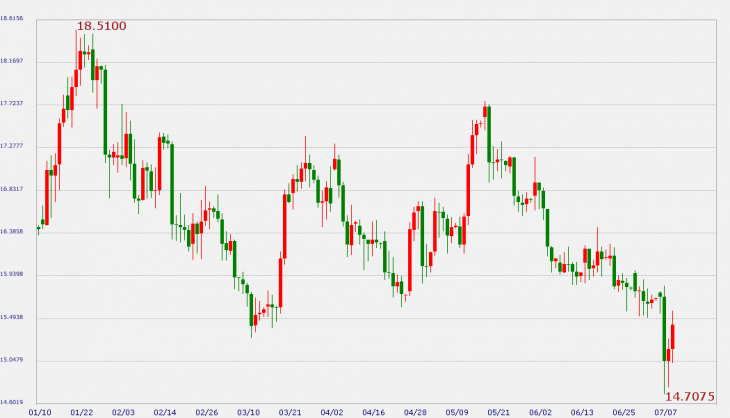Screen dimensions: 730x418
Task: Click the 07/07 date label
Action: [665, 411]
